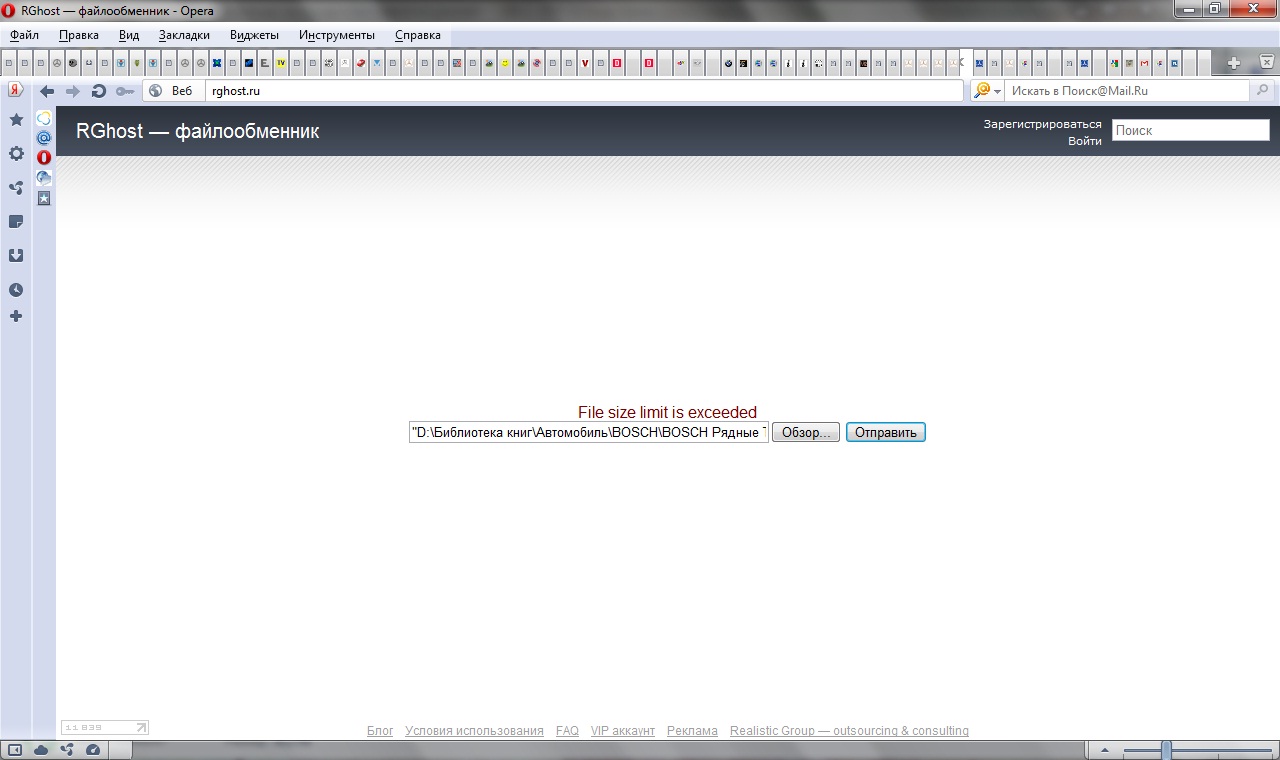This screenshot has width=1280, height=760.
Task: Open the Вид menu
Action: click(129, 35)
